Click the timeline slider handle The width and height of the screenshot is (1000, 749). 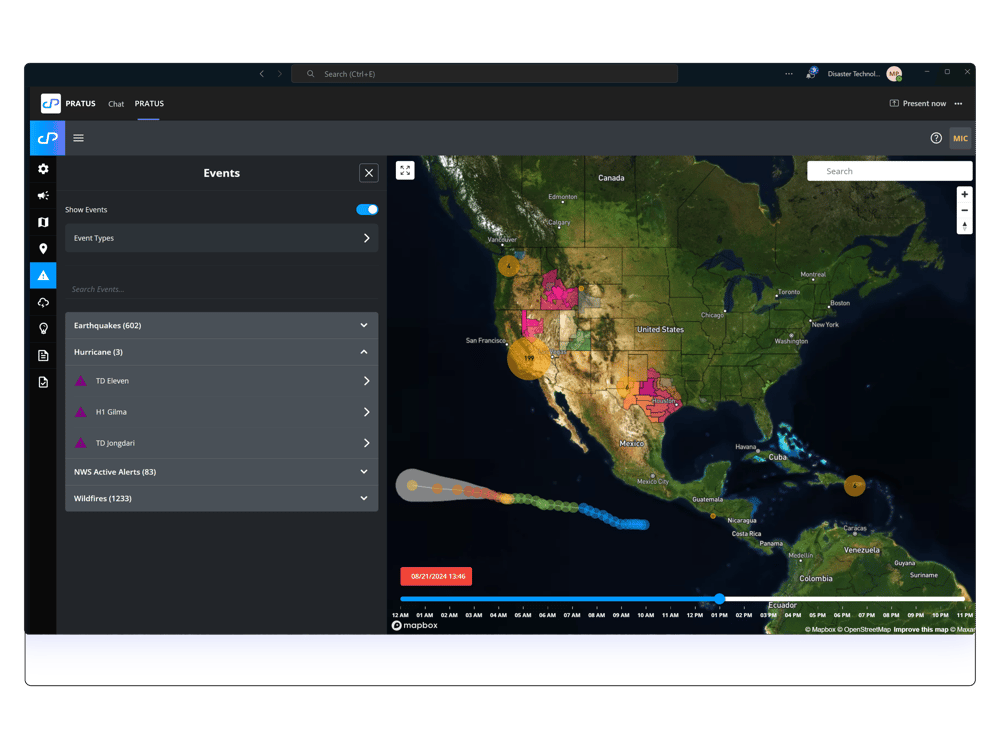719,599
